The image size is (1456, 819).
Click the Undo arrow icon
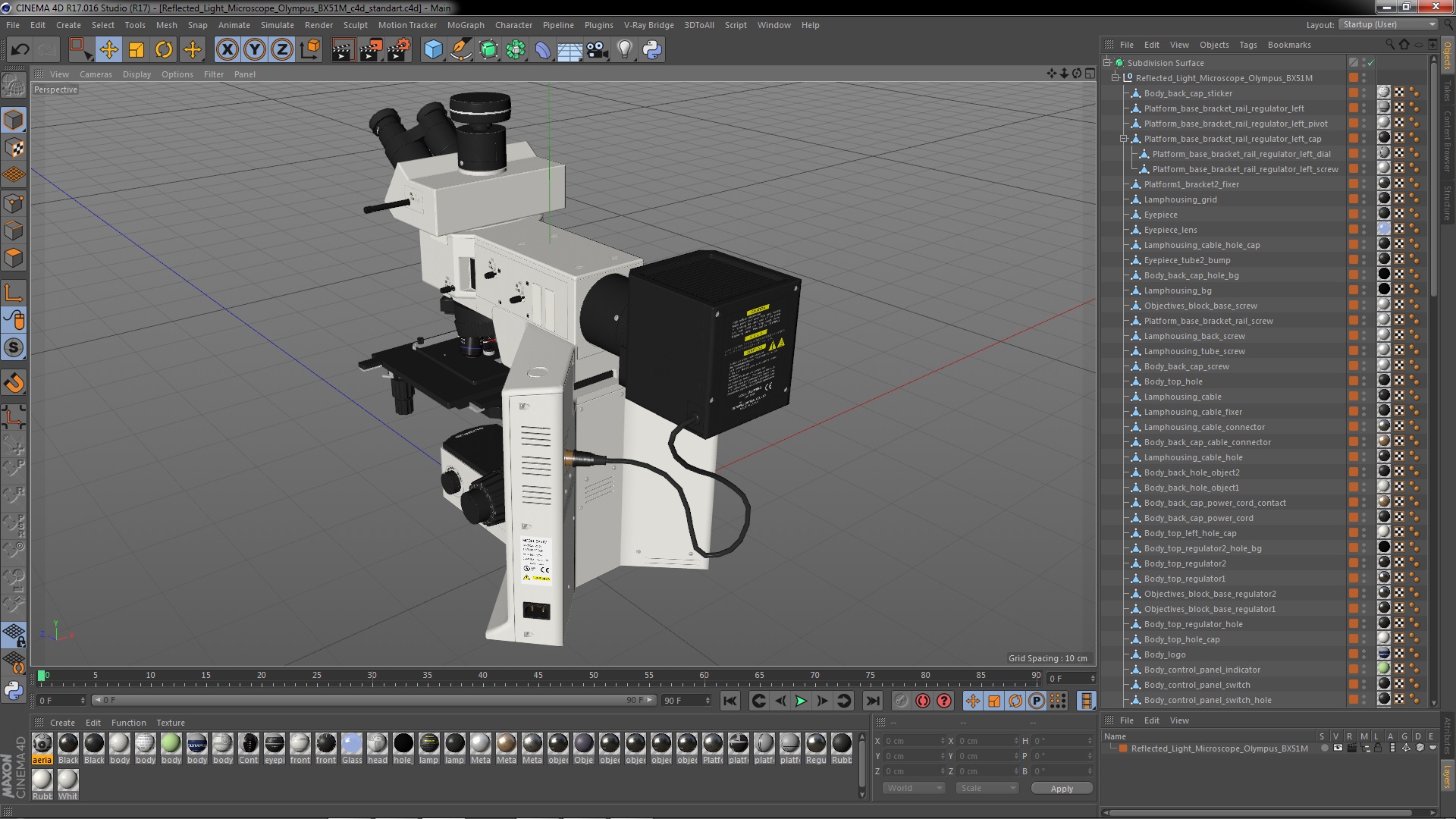[20, 50]
